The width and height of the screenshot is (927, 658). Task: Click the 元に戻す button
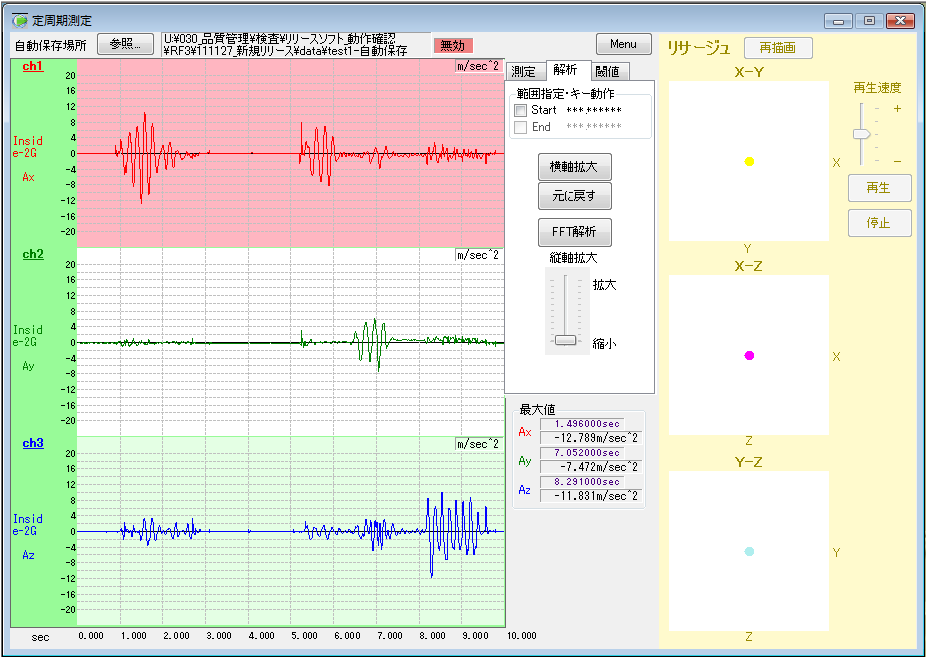575,196
